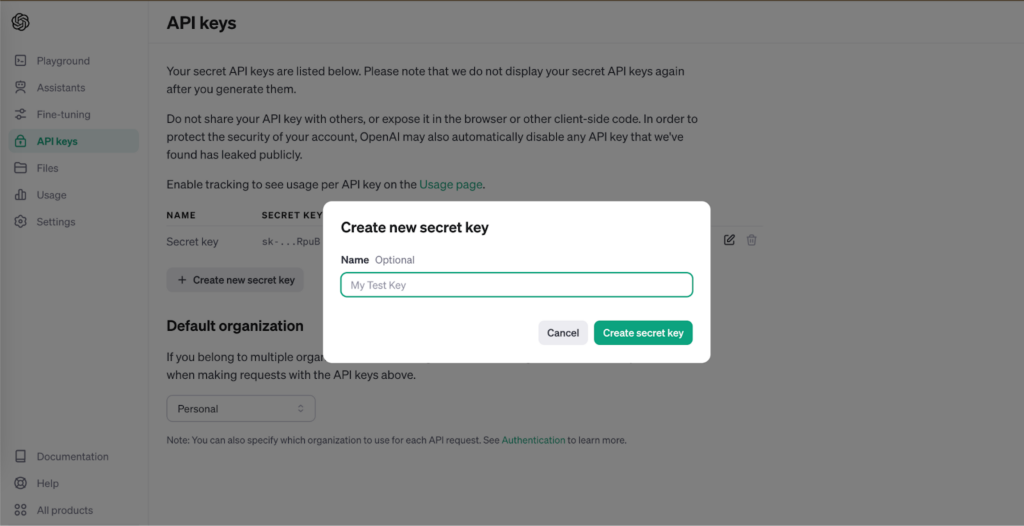Click the API keys lock icon
This screenshot has height=526, width=1024.
pyautogui.click(x=20, y=141)
